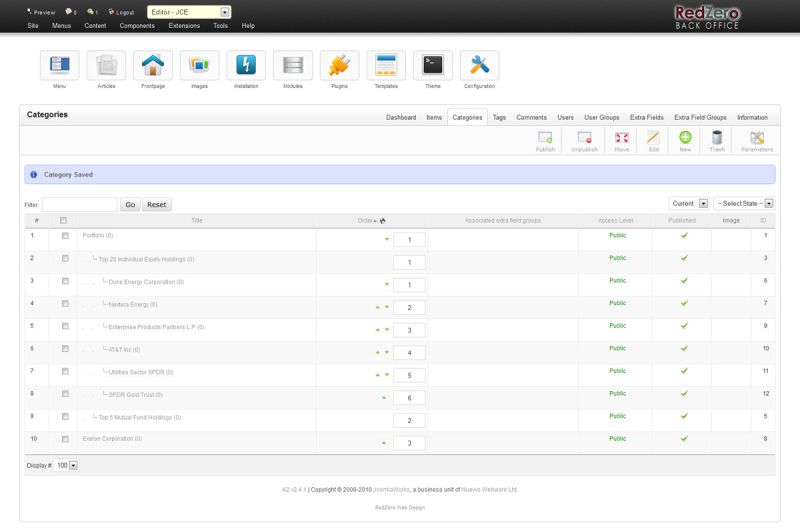Screen dimensions: 800x531
Task: Open the Frontpage house icon
Action: tap(153, 65)
